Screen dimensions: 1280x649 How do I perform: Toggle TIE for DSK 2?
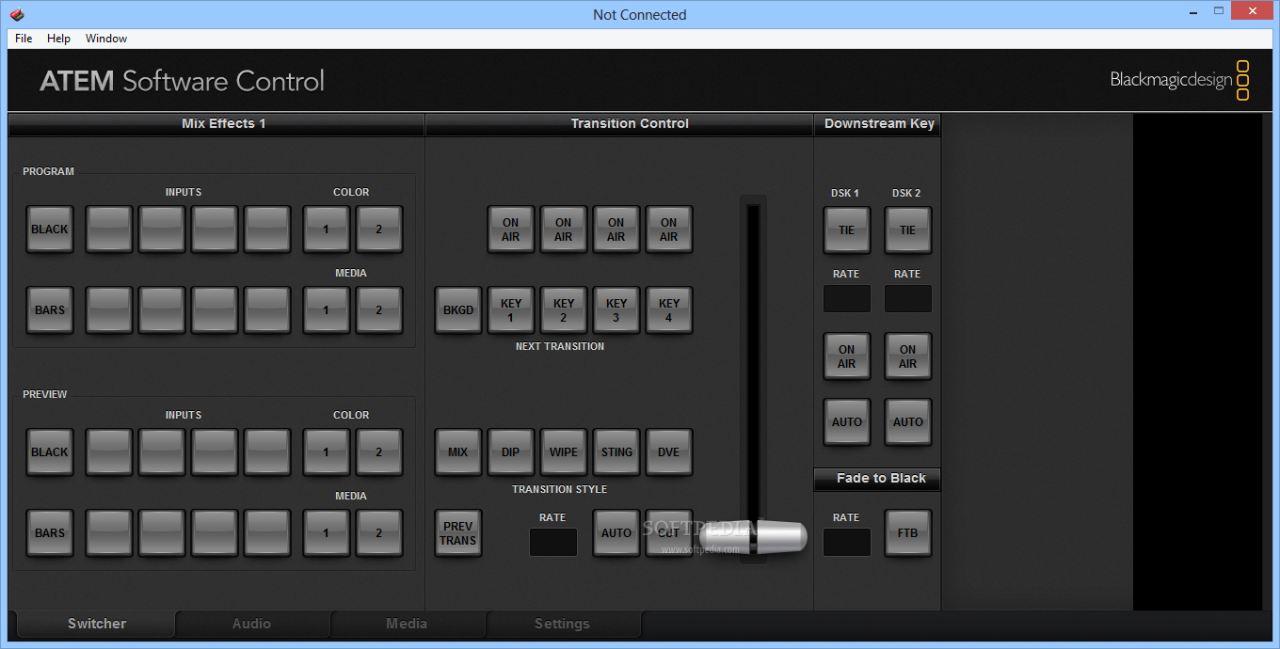click(x=908, y=230)
